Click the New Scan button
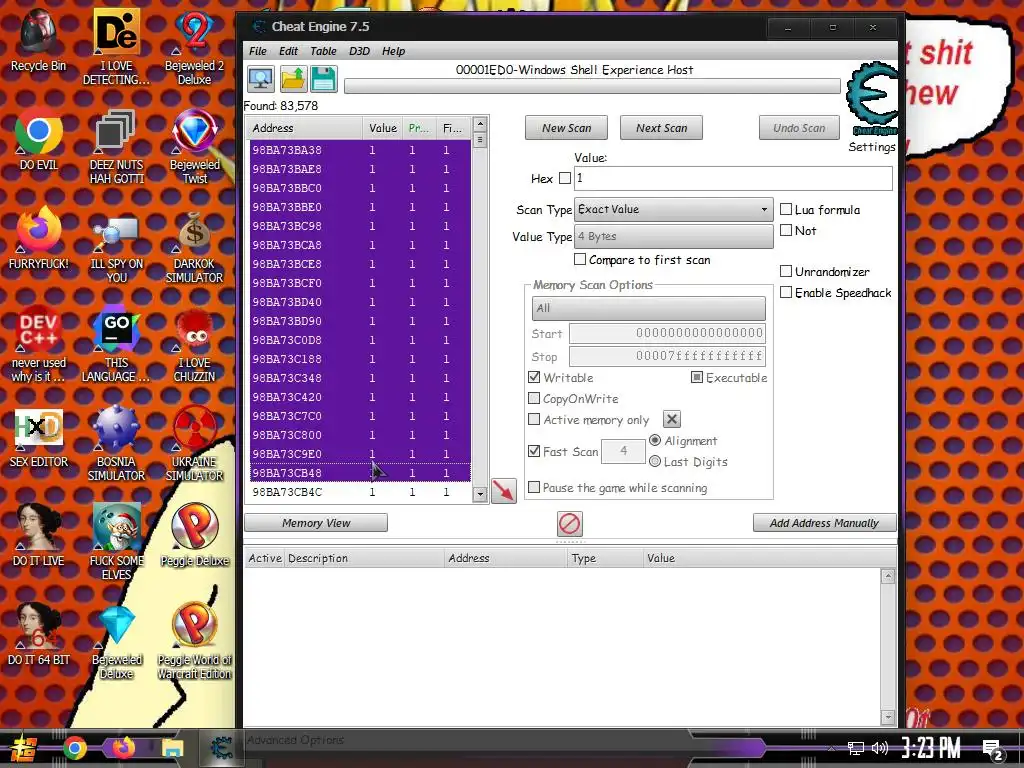Screen dimensions: 1024x768 (x=566, y=128)
